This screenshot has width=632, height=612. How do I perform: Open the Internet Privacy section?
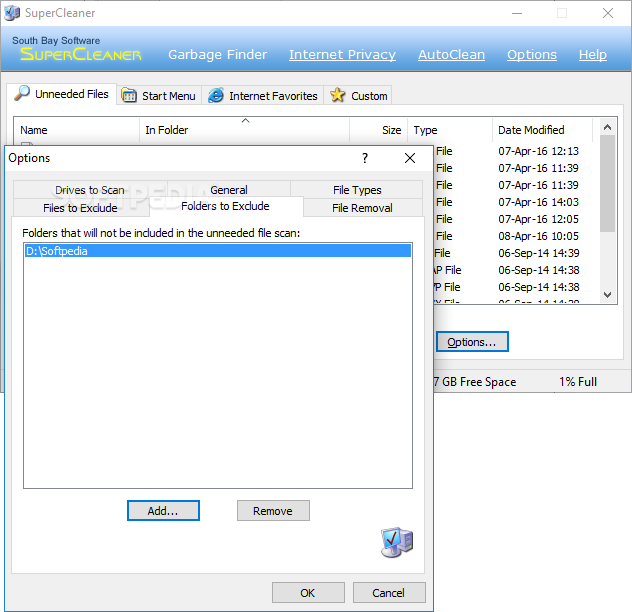coord(342,54)
